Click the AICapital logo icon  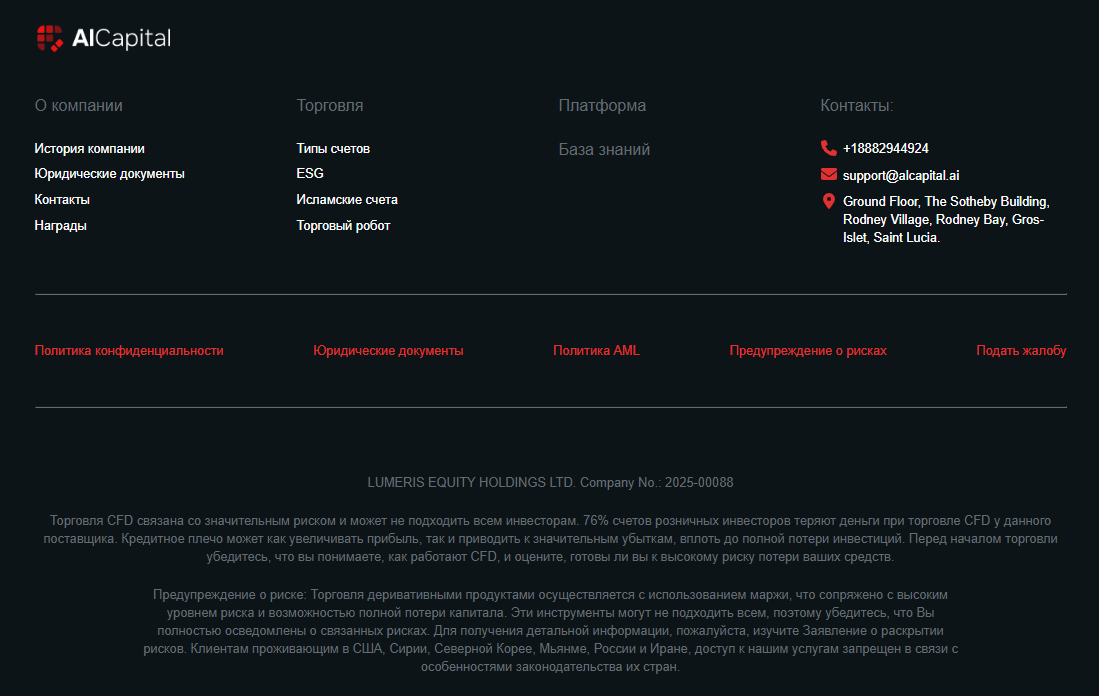(50, 38)
